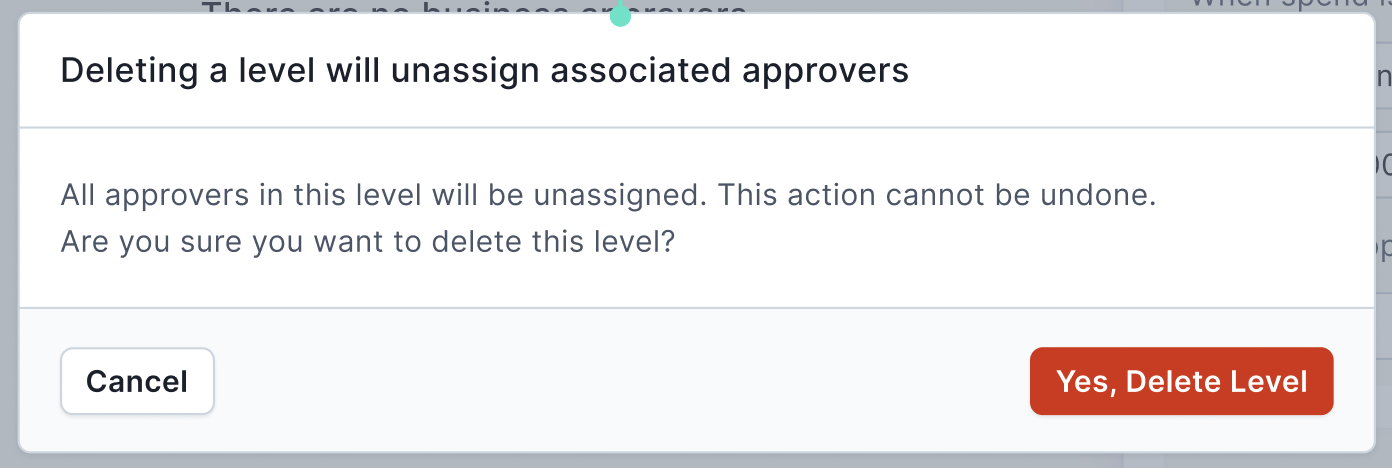Click the question "Are you sure you want to delete this level?"
The width and height of the screenshot is (1392, 468).
click(x=367, y=241)
